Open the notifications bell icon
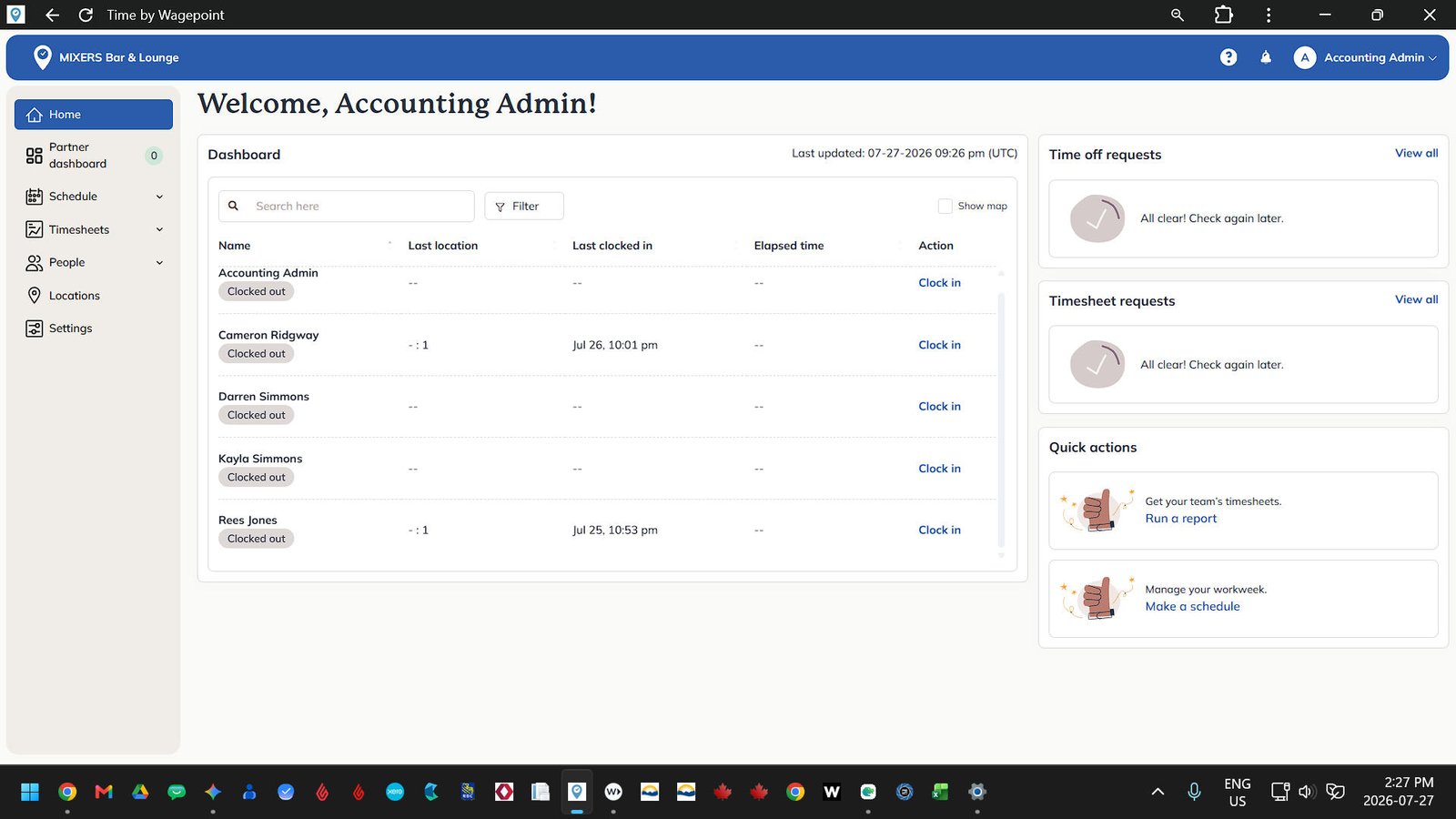This screenshot has height=819, width=1456. pos(1266,57)
